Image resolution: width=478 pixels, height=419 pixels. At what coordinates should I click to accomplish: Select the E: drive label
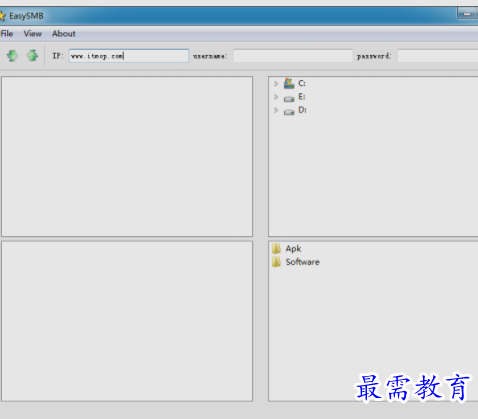[302, 97]
